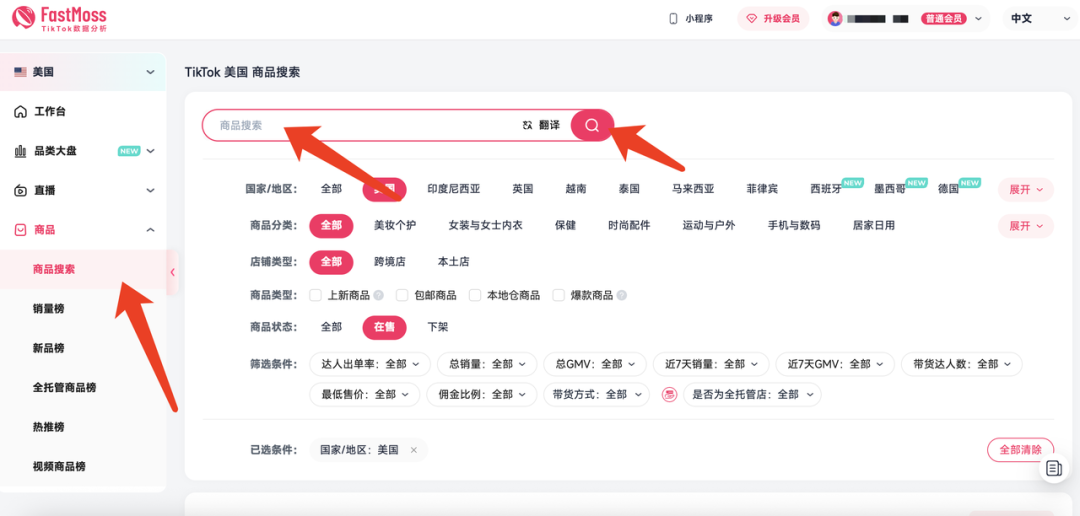
Task: Click the 全部清除 clear all button
Action: pos(1021,449)
